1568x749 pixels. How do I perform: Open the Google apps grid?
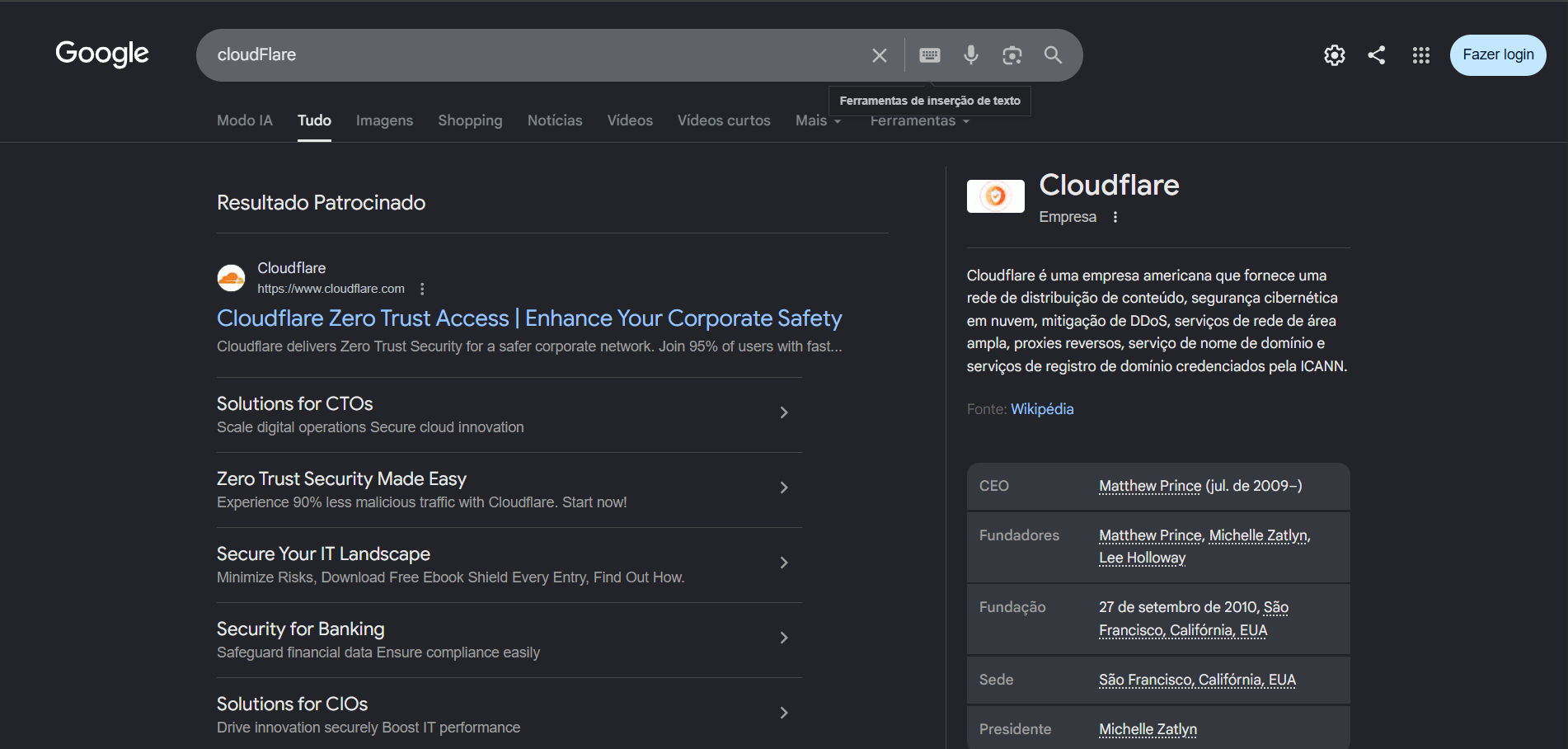click(1420, 55)
